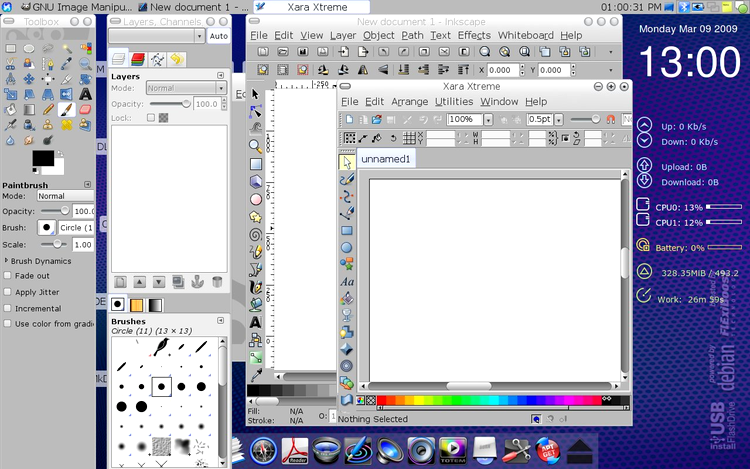Enable the Apply Jitter checkbox

click(x=7, y=292)
